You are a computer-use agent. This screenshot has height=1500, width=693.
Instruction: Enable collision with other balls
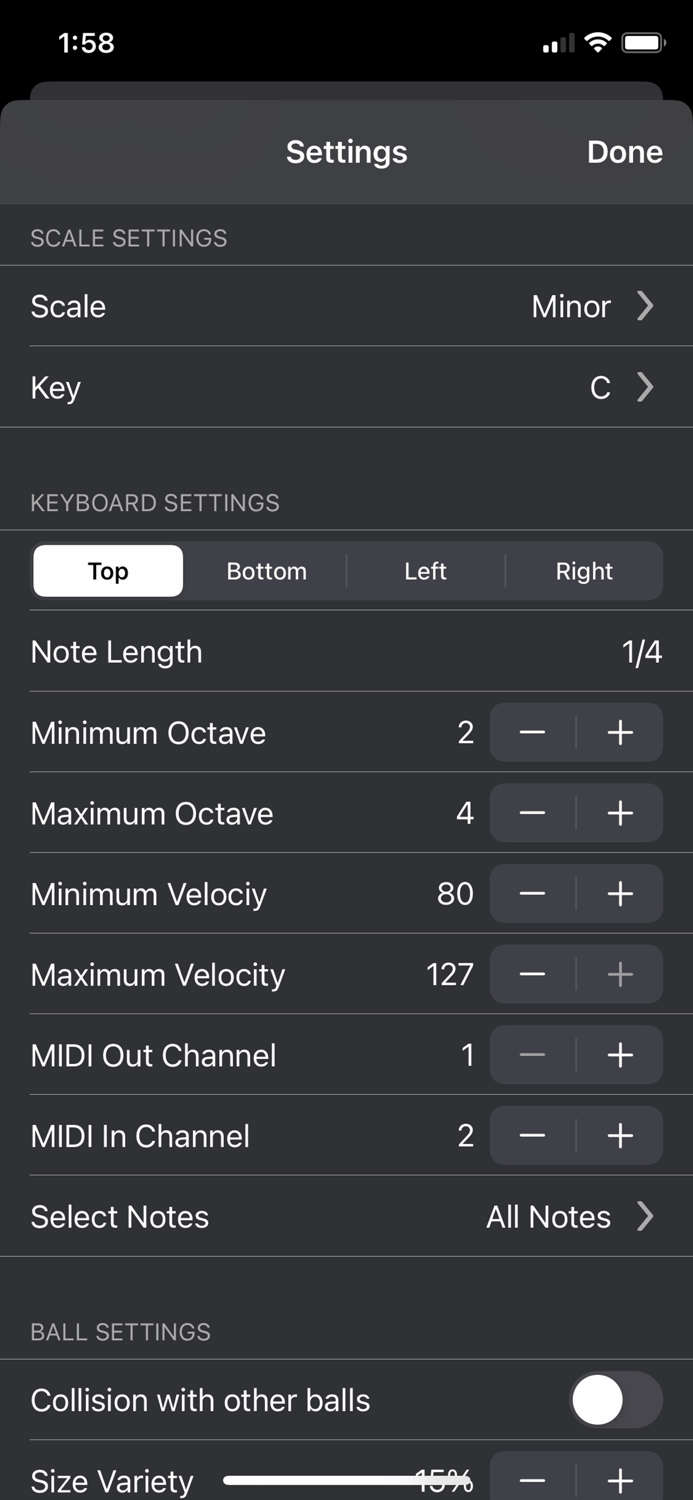[614, 1400]
